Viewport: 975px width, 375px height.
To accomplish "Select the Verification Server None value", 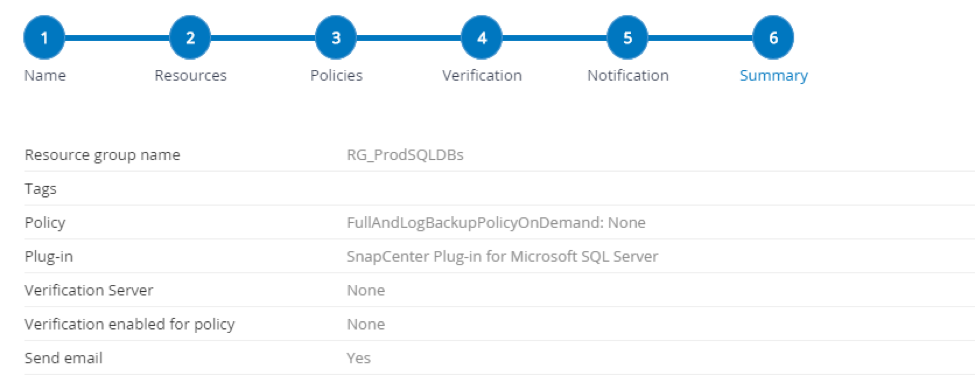I will (366, 290).
